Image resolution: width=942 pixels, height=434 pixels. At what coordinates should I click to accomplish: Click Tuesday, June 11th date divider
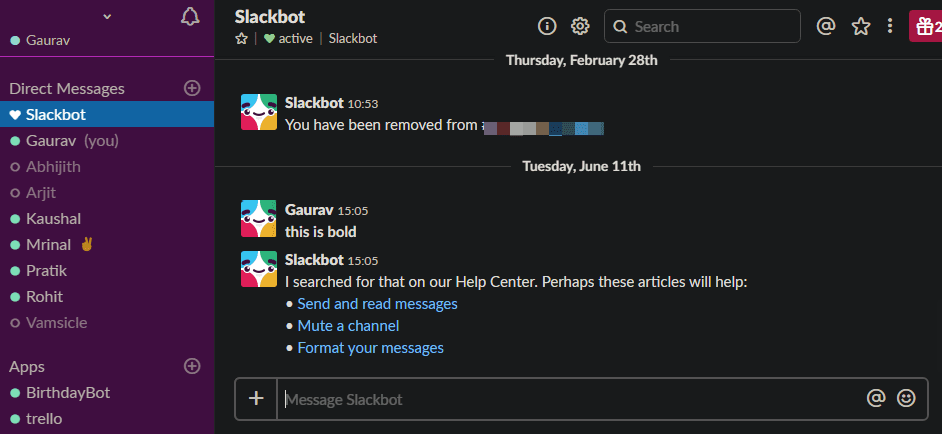click(x=582, y=166)
